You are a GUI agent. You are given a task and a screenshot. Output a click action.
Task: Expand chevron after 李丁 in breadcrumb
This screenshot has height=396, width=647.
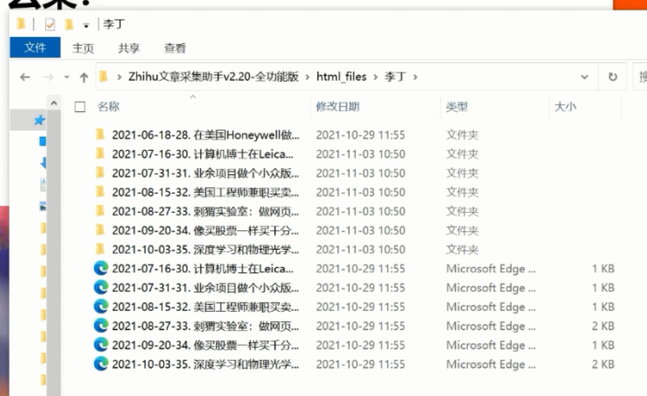pos(415,77)
